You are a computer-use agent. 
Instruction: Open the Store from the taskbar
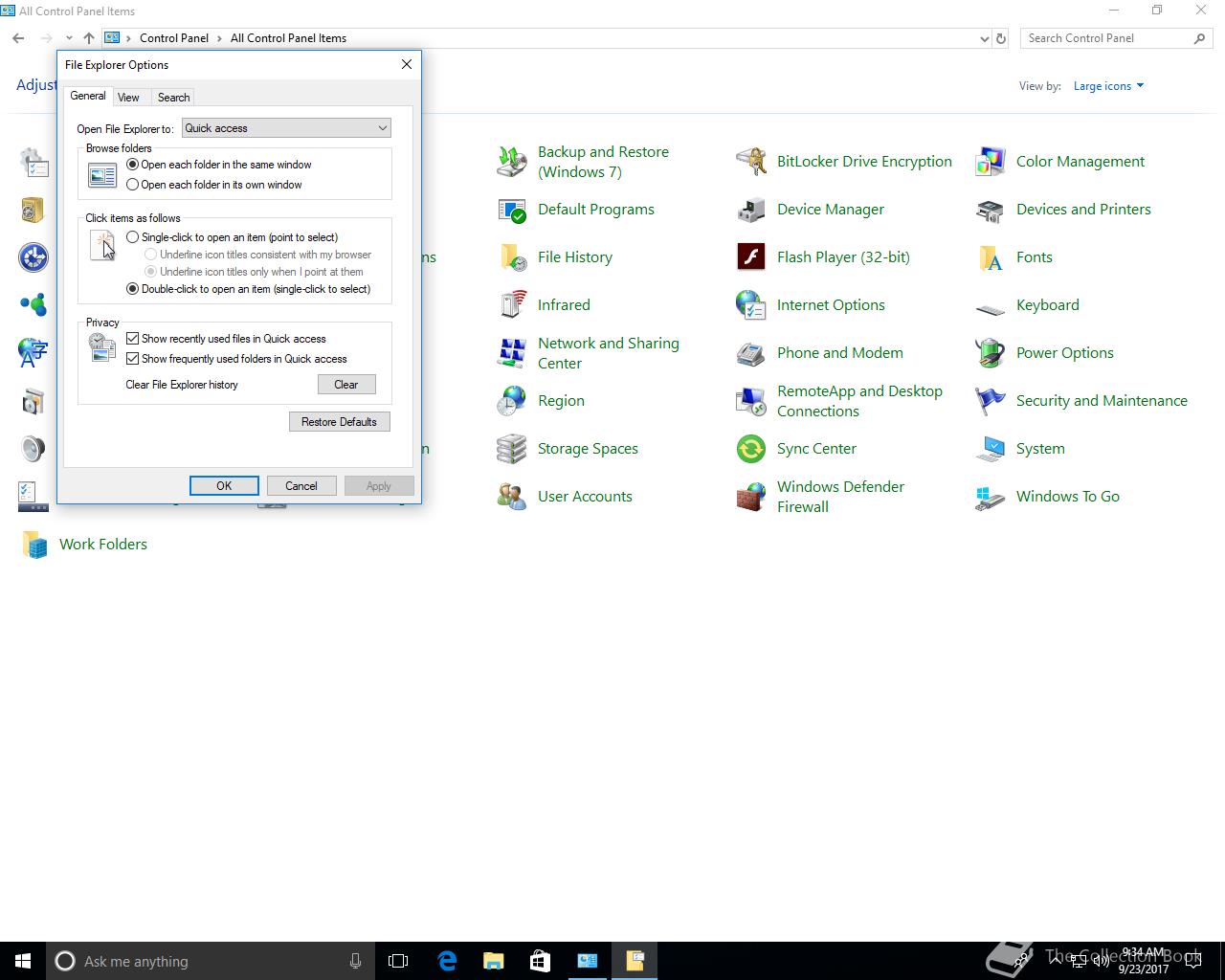tap(540, 961)
